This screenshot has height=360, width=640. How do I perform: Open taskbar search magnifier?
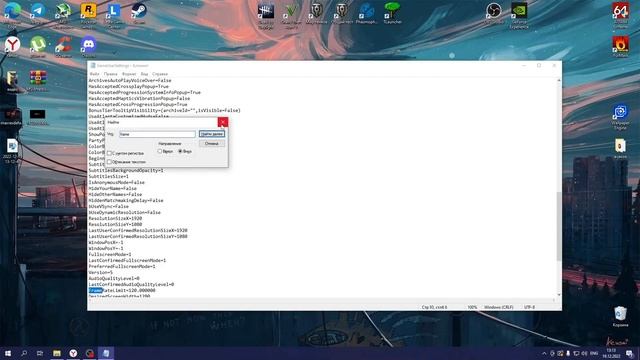[x=24, y=353]
